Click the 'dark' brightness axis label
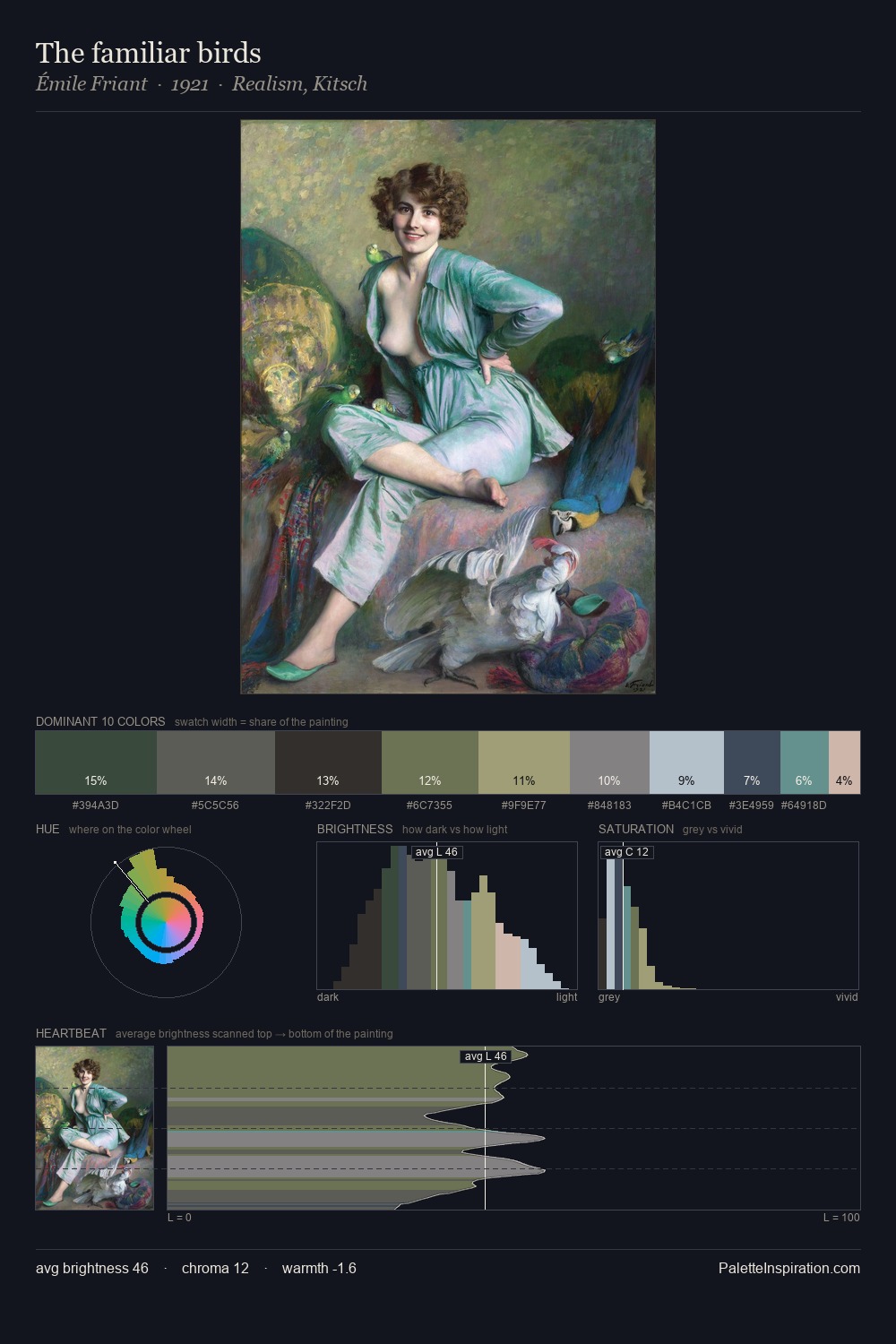The width and height of the screenshot is (896, 1344). 328,996
